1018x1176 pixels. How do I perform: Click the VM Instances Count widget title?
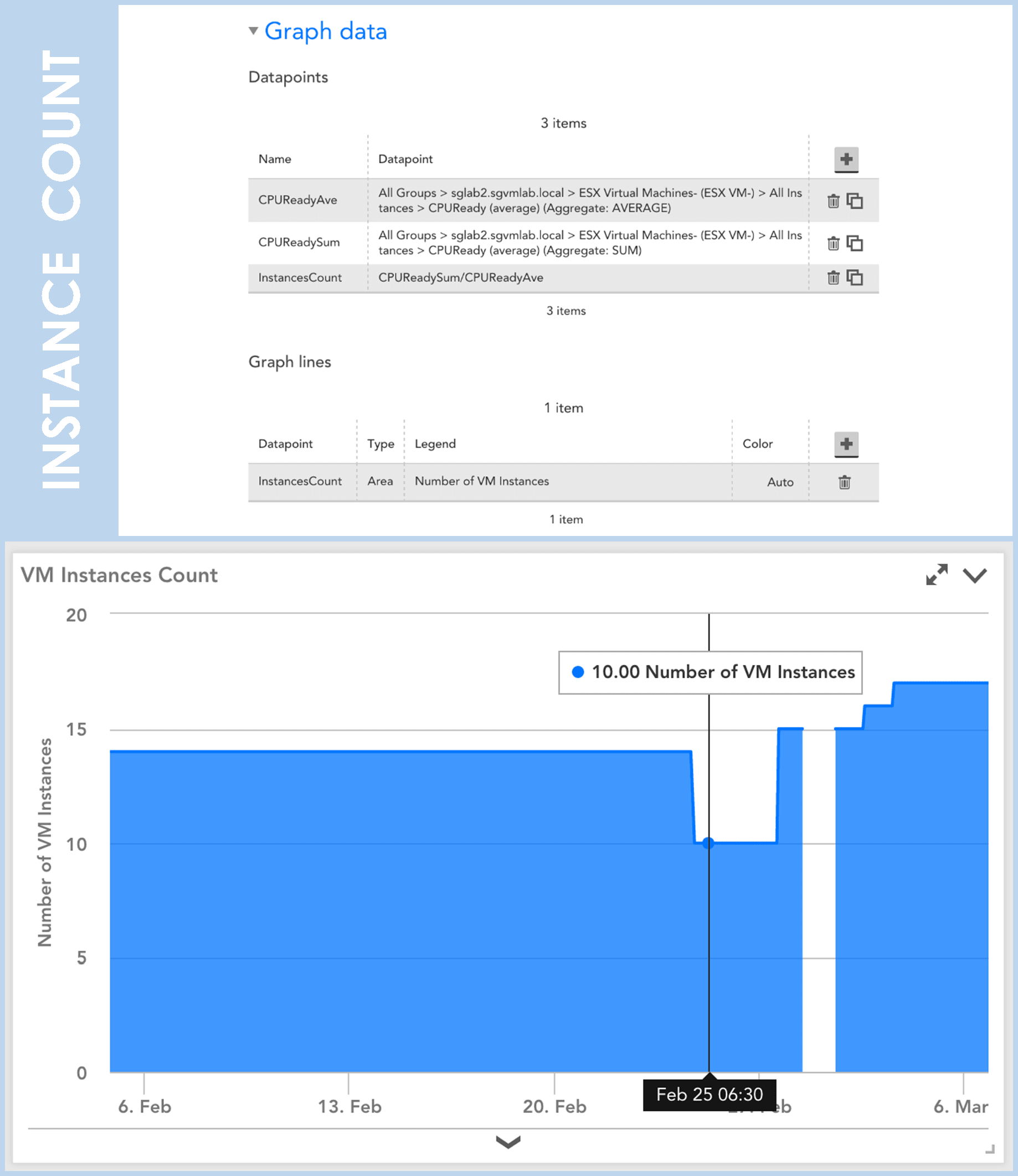coord(119,575)
